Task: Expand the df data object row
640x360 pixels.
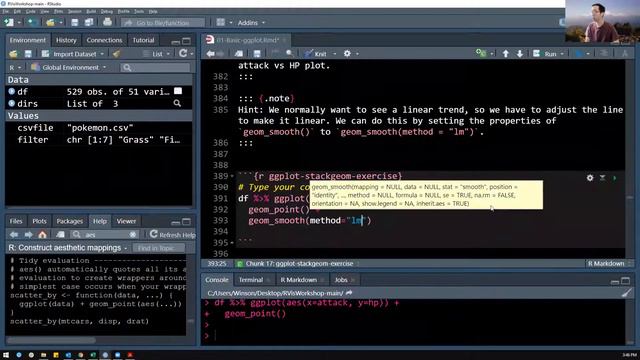Action: pos(11,91)
